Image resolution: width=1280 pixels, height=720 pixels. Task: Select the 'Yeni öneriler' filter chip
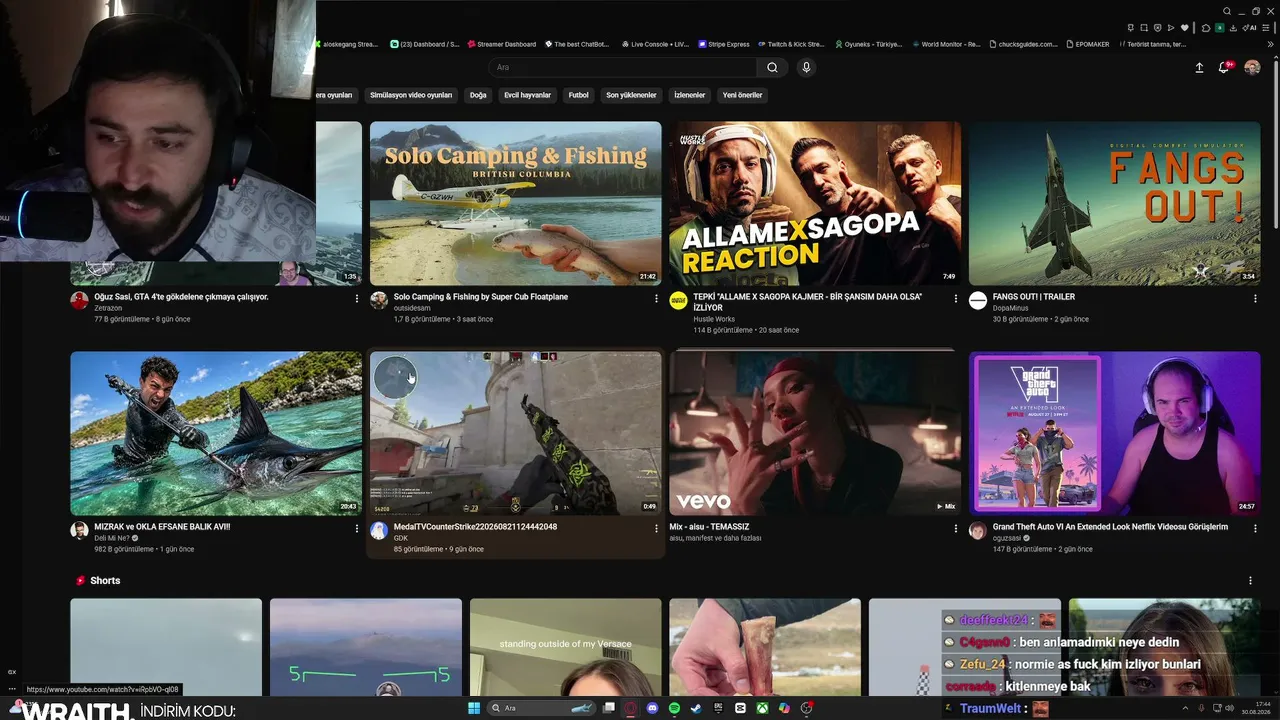click(743, 95)
